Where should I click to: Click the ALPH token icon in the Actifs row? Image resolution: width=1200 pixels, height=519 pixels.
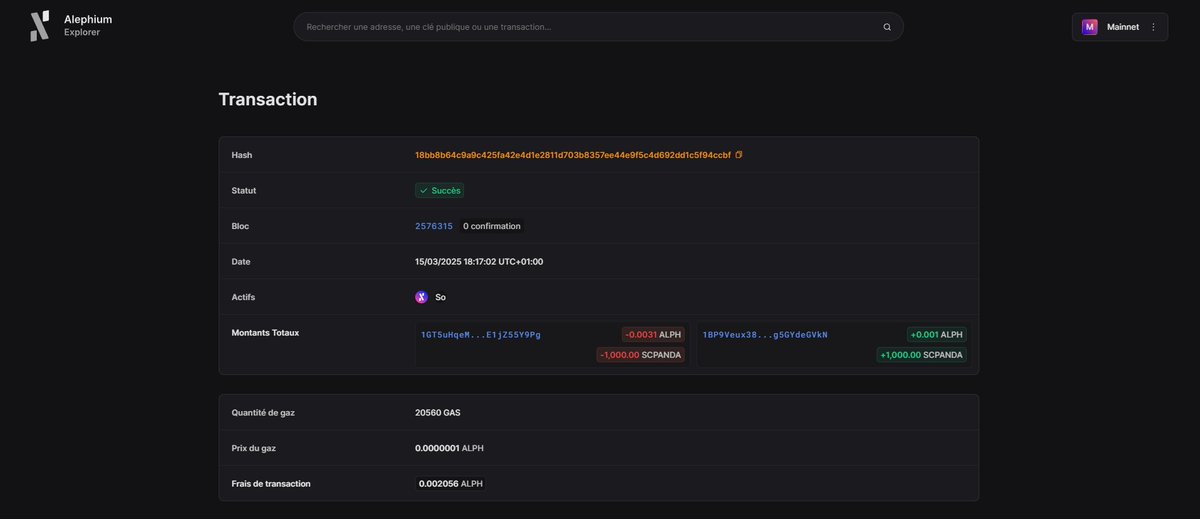tap(421, 297)
